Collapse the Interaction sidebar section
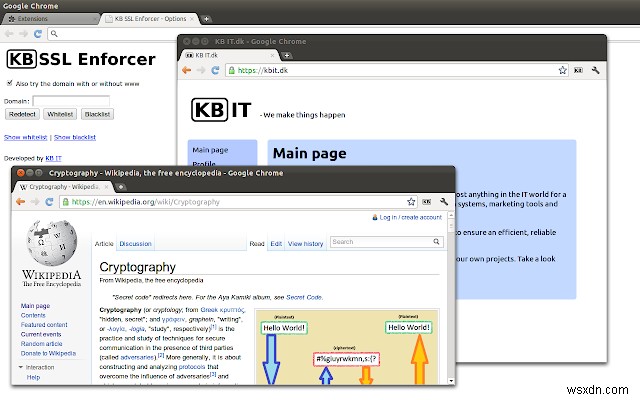 (x=20, y=367)
